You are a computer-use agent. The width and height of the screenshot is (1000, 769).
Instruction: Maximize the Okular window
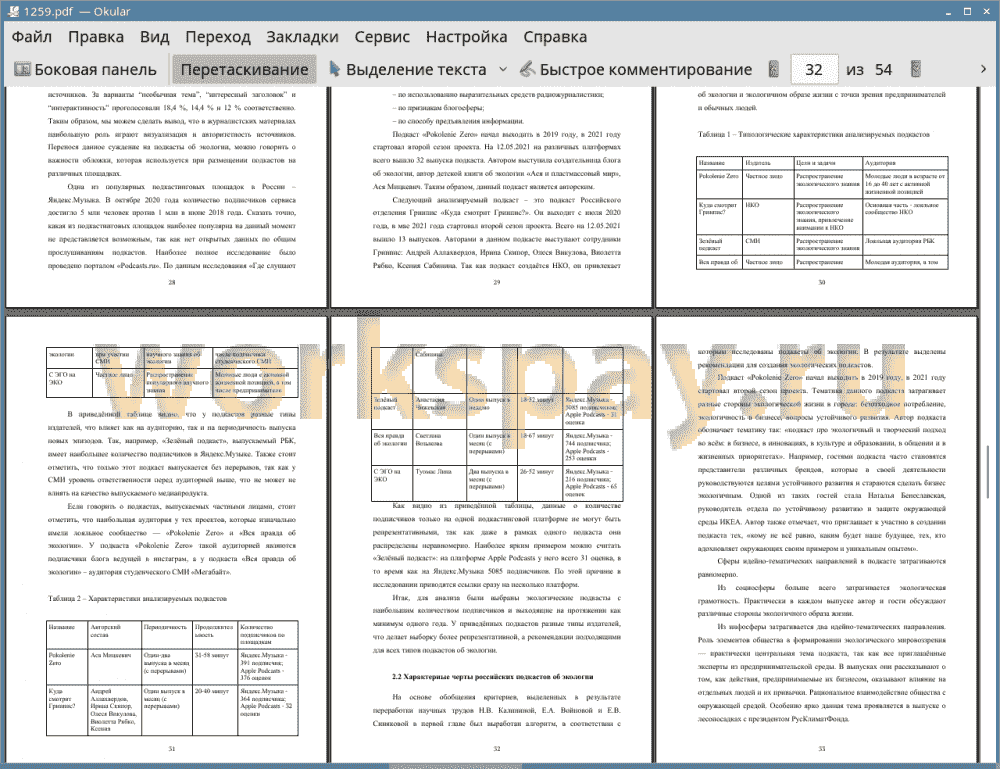[x=967, y=11]
